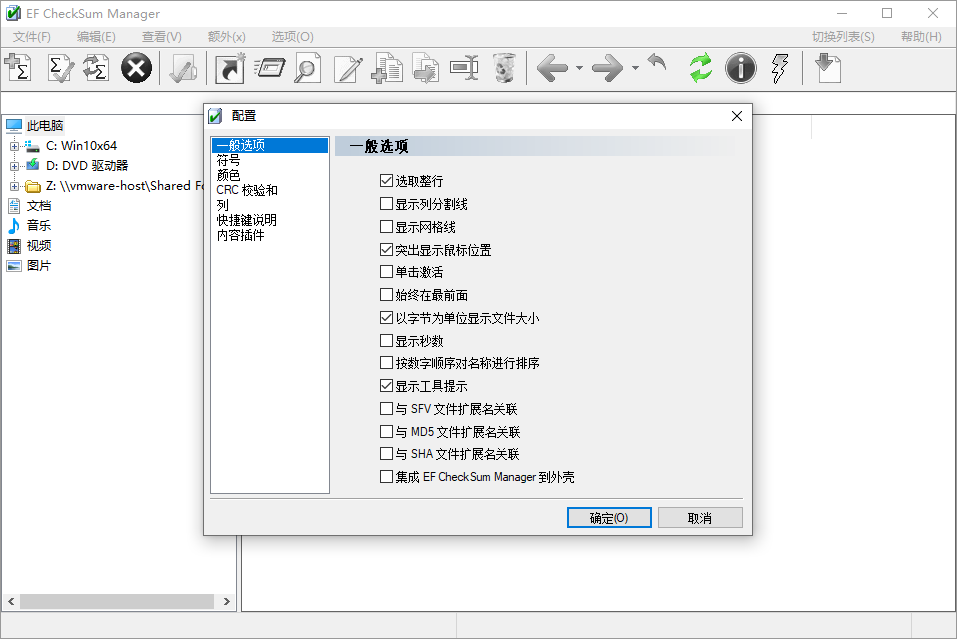Select 音乐 in the folder tree
Viewport: 957px width, 639px height.
[x=38, y=226]
